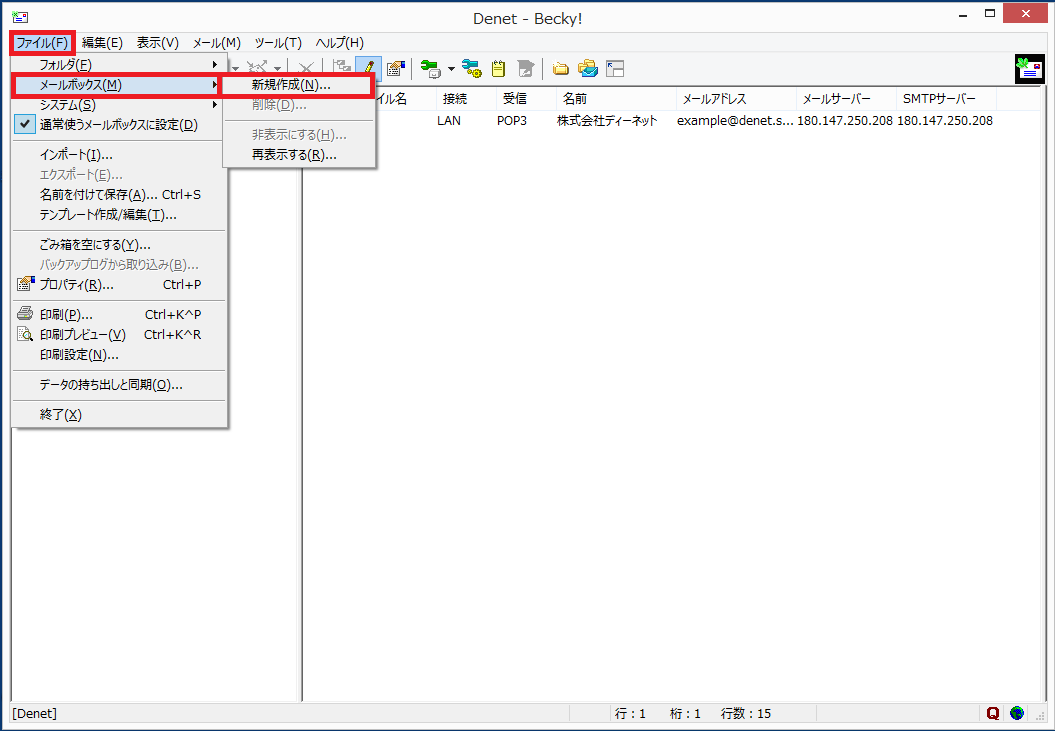The image size is (1055, 731).
Task: Click the POP3 cell in the list
Action: point(512,121)
